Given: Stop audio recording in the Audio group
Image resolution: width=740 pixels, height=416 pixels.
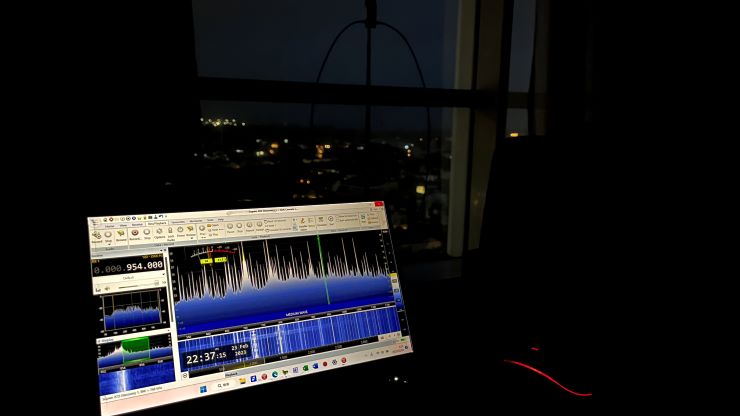Looking at the screenshot, I should [x=109, y=235].
